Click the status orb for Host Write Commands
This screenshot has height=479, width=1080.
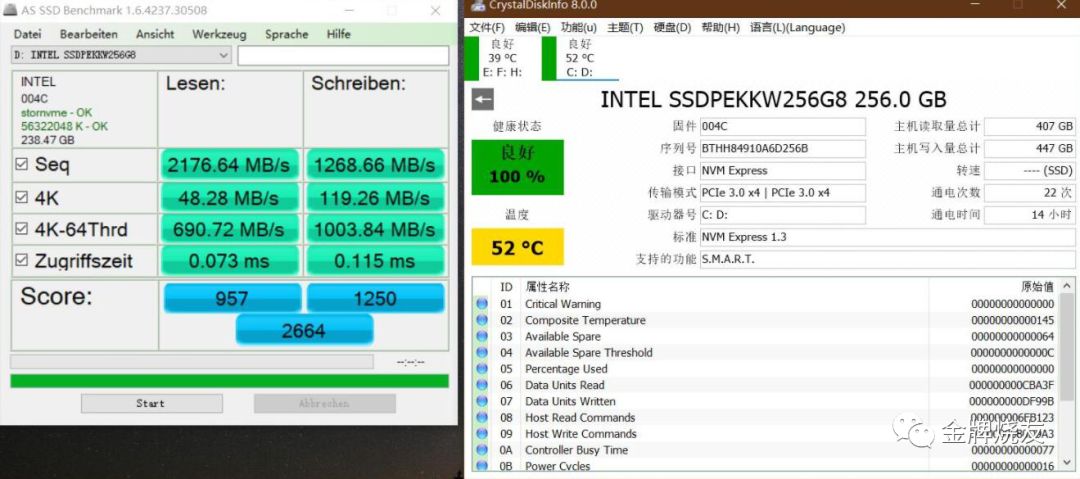[481, 434]
